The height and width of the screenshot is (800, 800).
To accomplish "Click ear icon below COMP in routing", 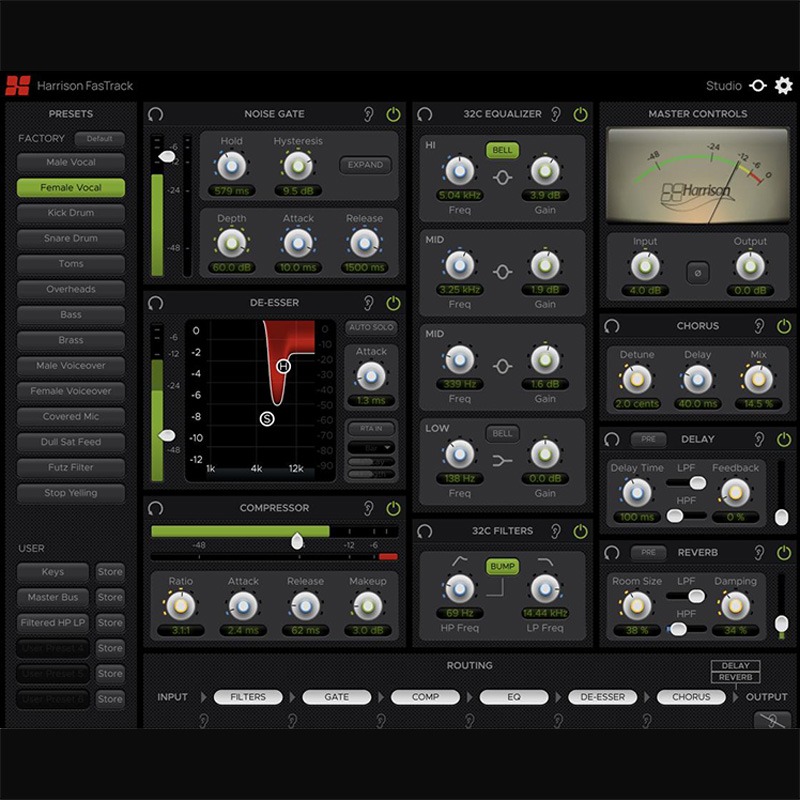I will click(381, 720).
